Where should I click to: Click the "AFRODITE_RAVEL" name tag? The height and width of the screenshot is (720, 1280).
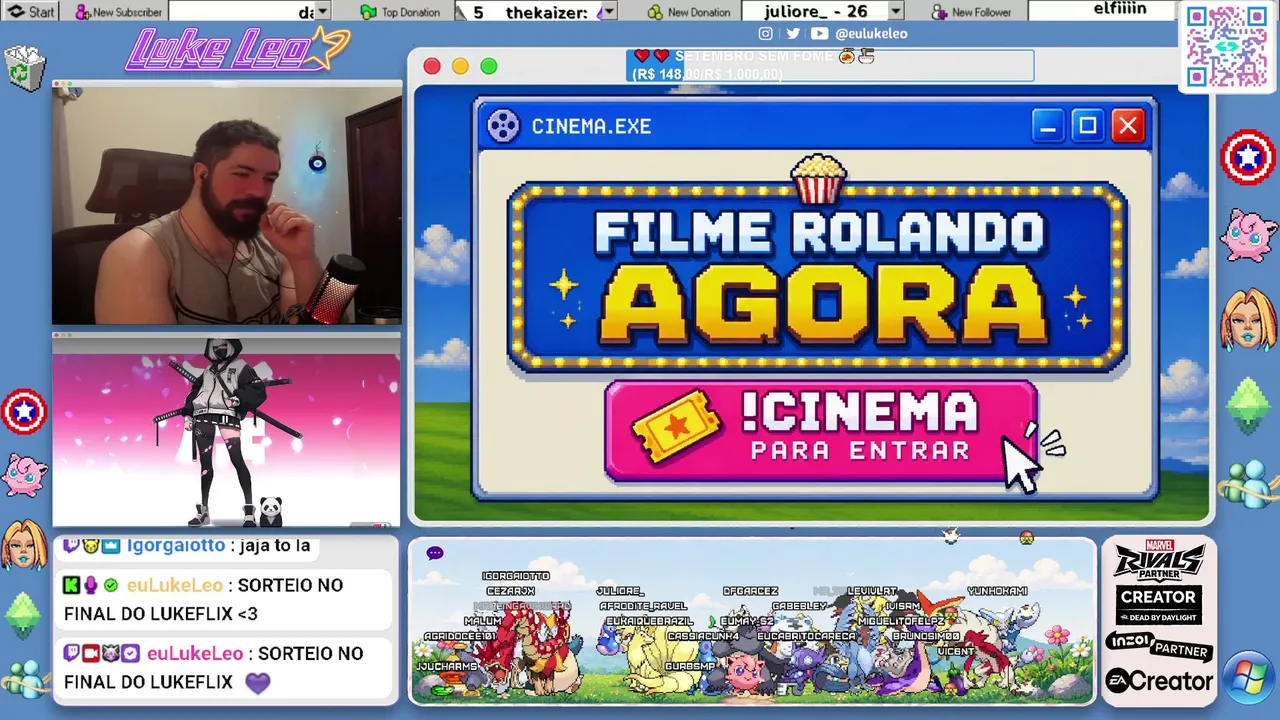pyautogui.click(x=644, y=606)
